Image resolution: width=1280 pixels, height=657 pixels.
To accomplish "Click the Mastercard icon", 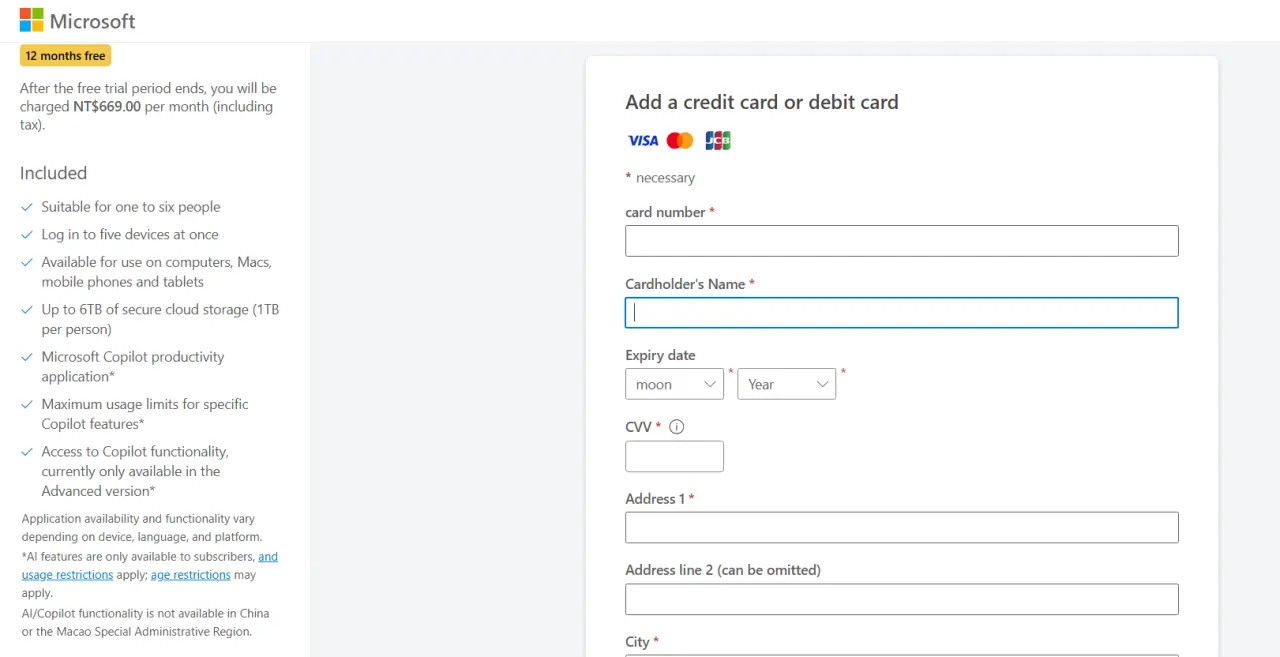I will coord(680,141).
